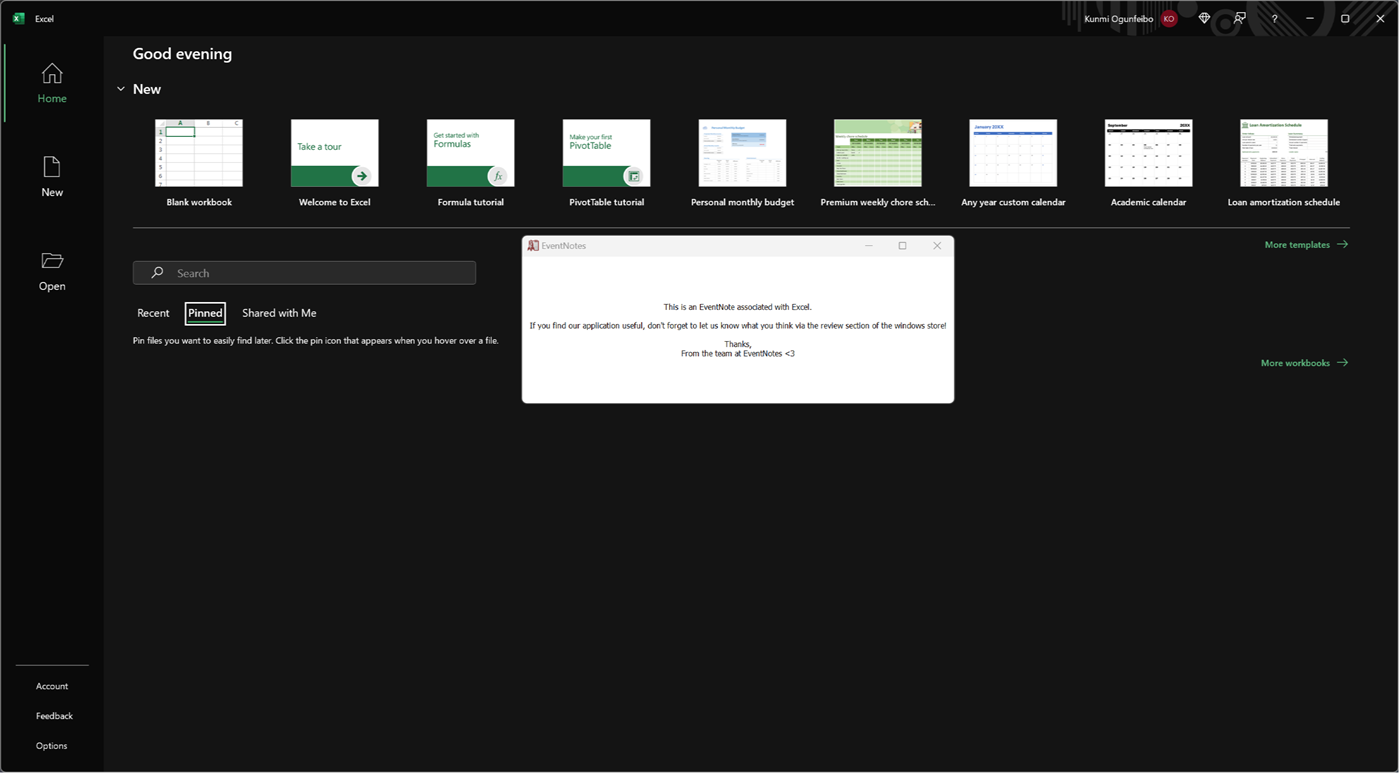Start the Formula tutorial template
Screen dimensions: 1399x773
[x=470, y=153]
